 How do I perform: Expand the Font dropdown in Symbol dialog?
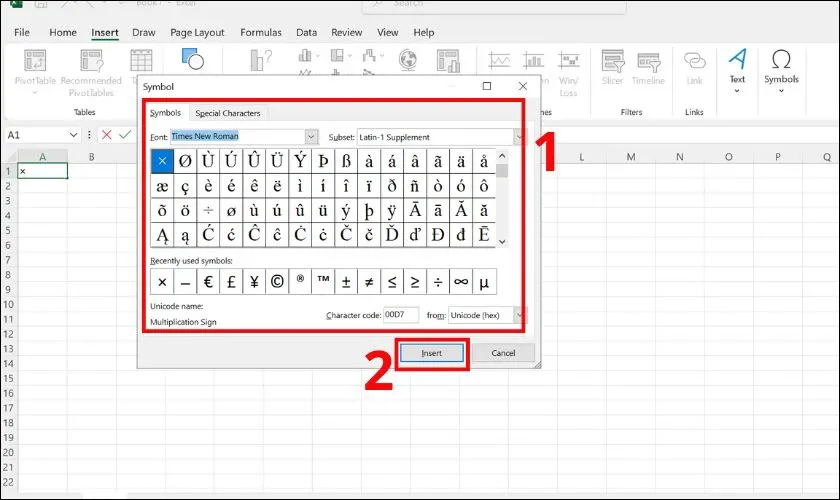310,136
